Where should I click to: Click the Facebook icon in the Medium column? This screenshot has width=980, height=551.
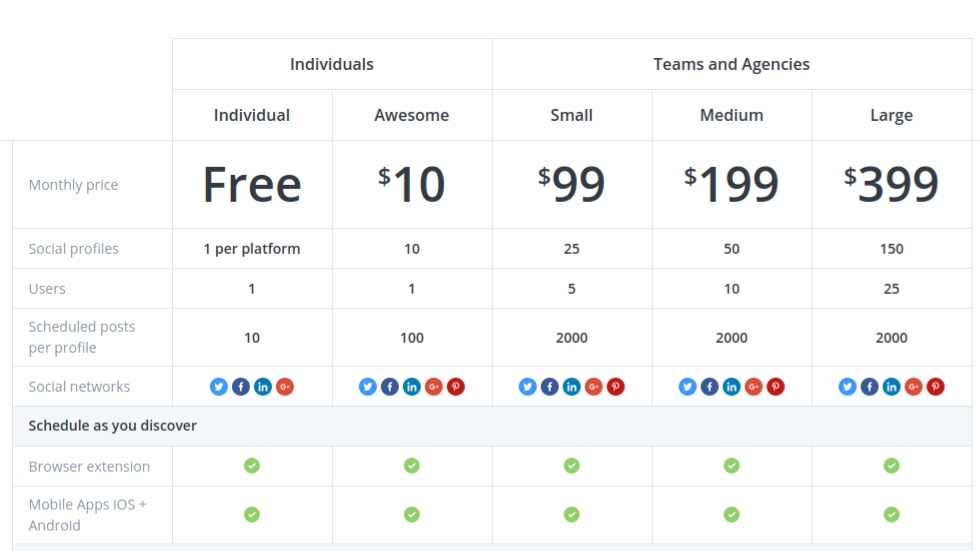click(710, 387)
